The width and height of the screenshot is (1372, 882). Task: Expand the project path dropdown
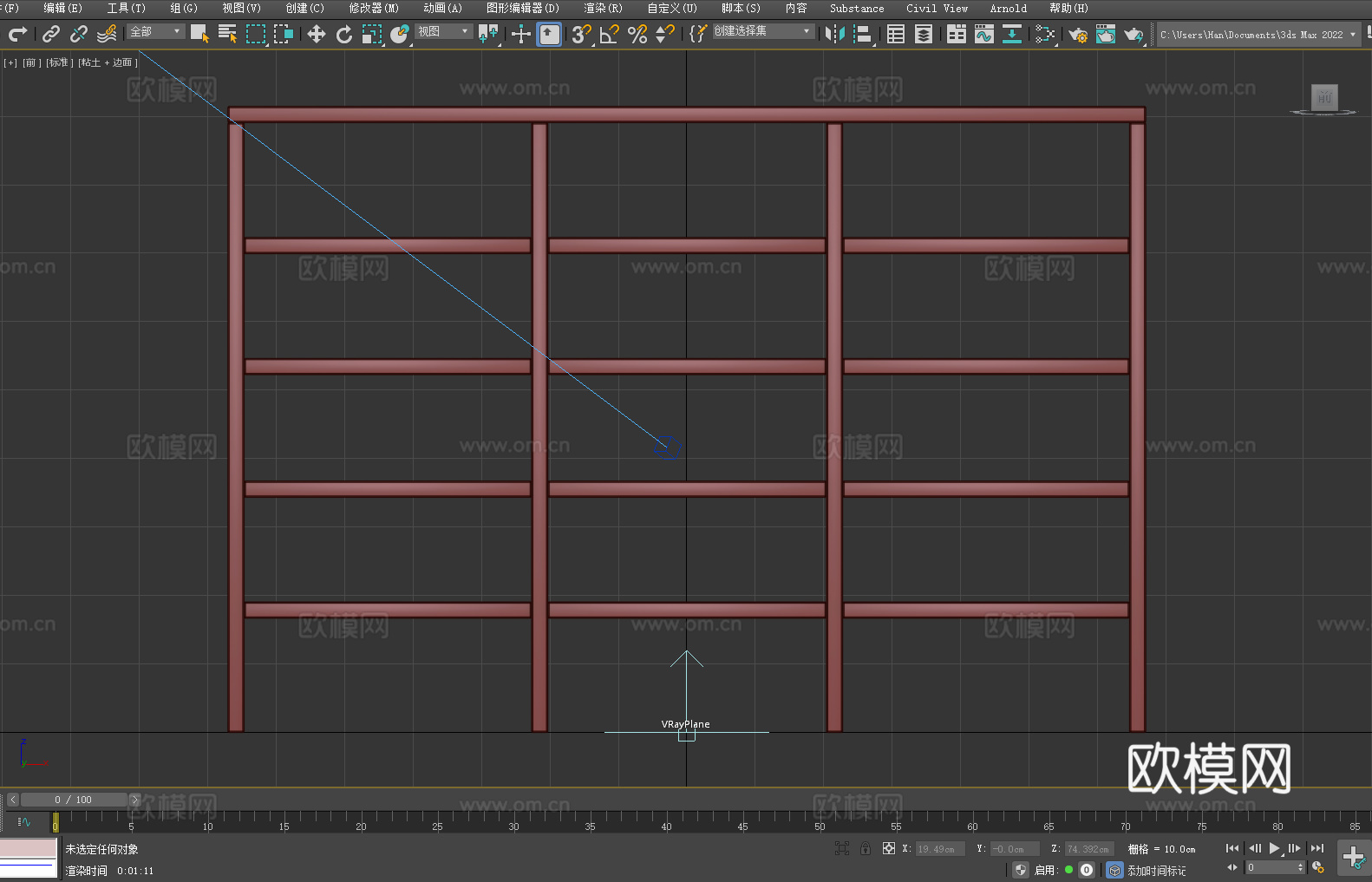(x=1352, y=35)
